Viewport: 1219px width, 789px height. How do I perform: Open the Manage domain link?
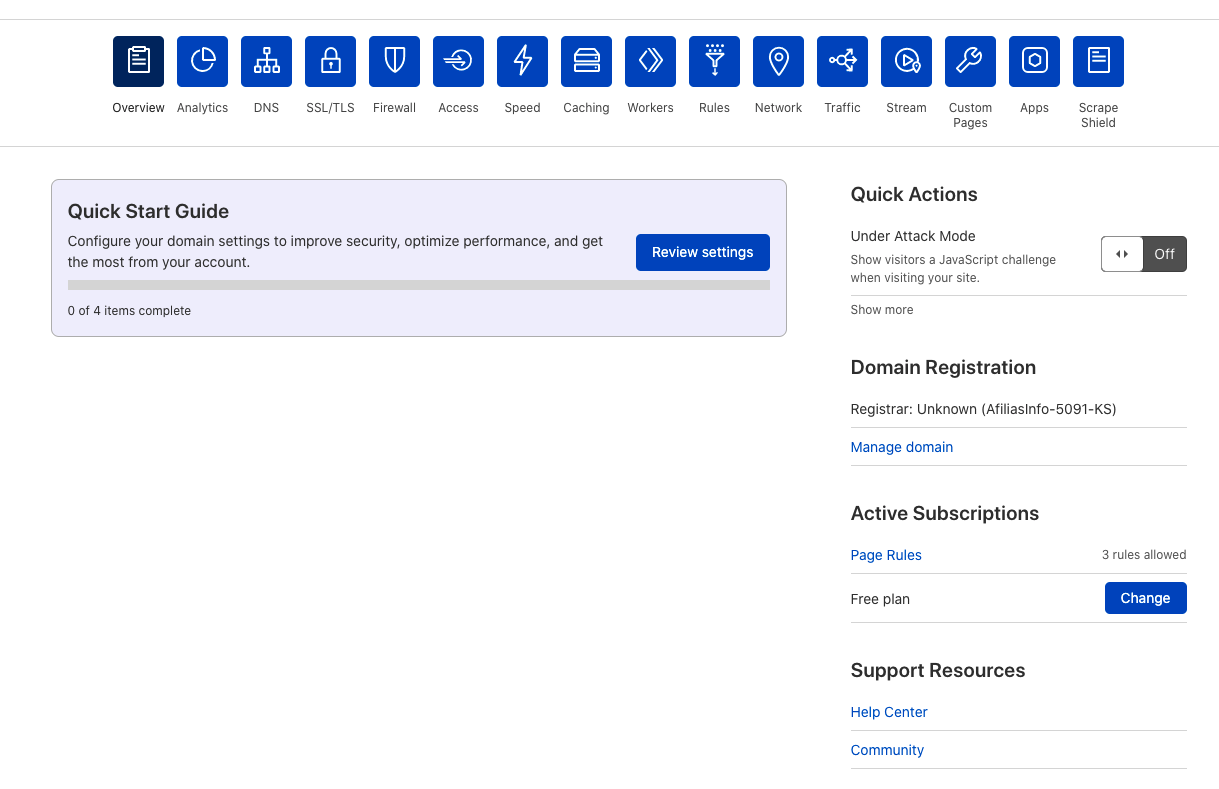(x=901, y=447)
